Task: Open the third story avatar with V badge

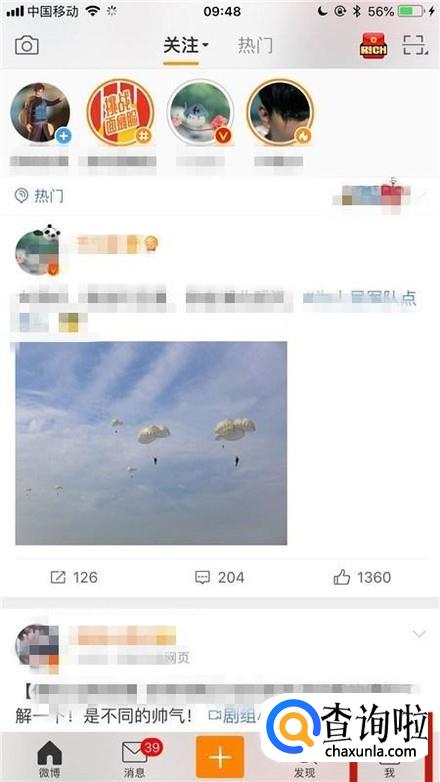Action: pyautogui.click(x=200, y=113)
